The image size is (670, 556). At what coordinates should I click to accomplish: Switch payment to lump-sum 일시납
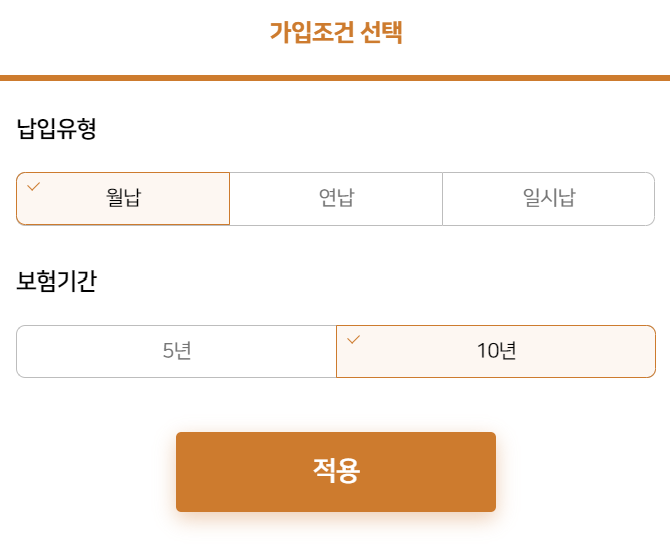tap(549, 199)
